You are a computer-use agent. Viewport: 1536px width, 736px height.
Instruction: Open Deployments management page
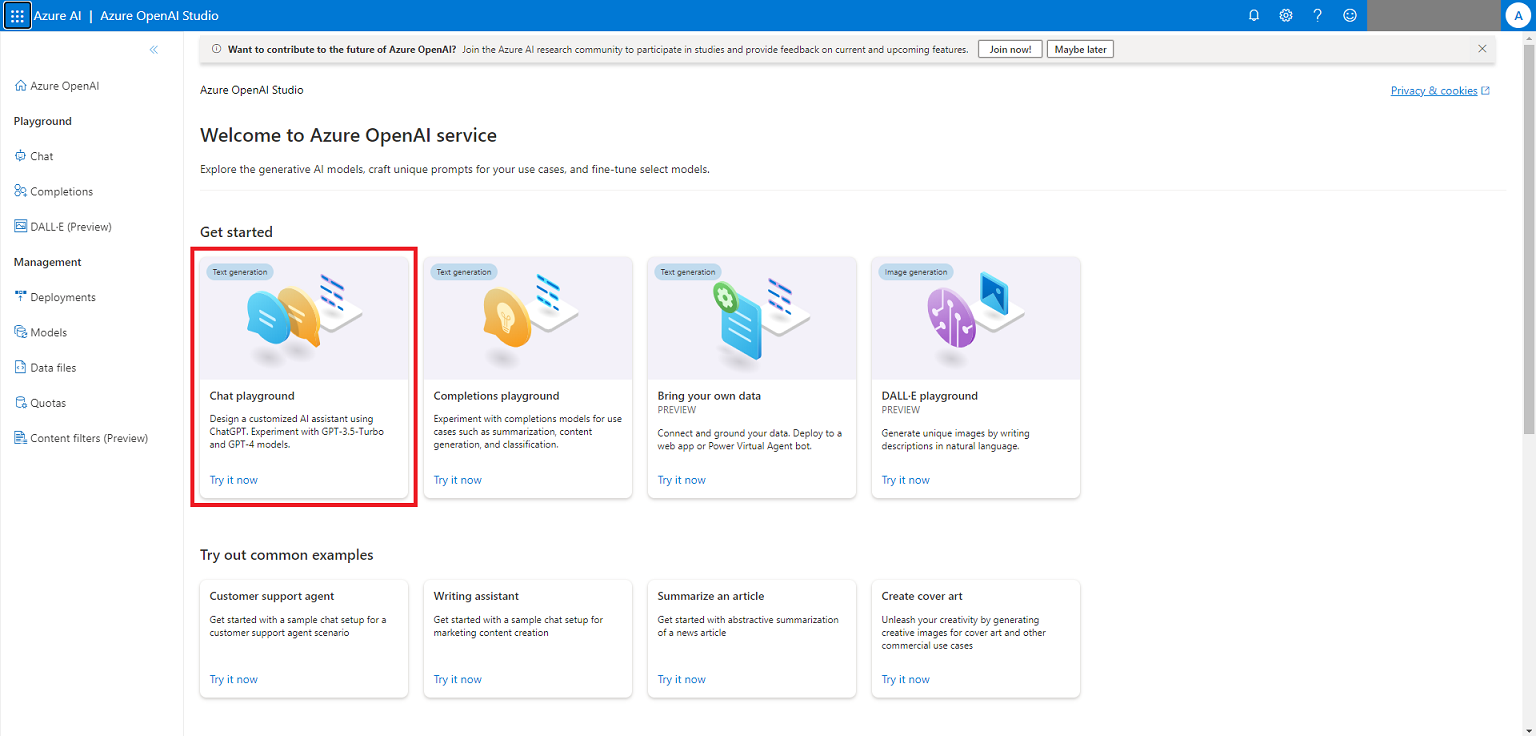(x=63, y=297)
